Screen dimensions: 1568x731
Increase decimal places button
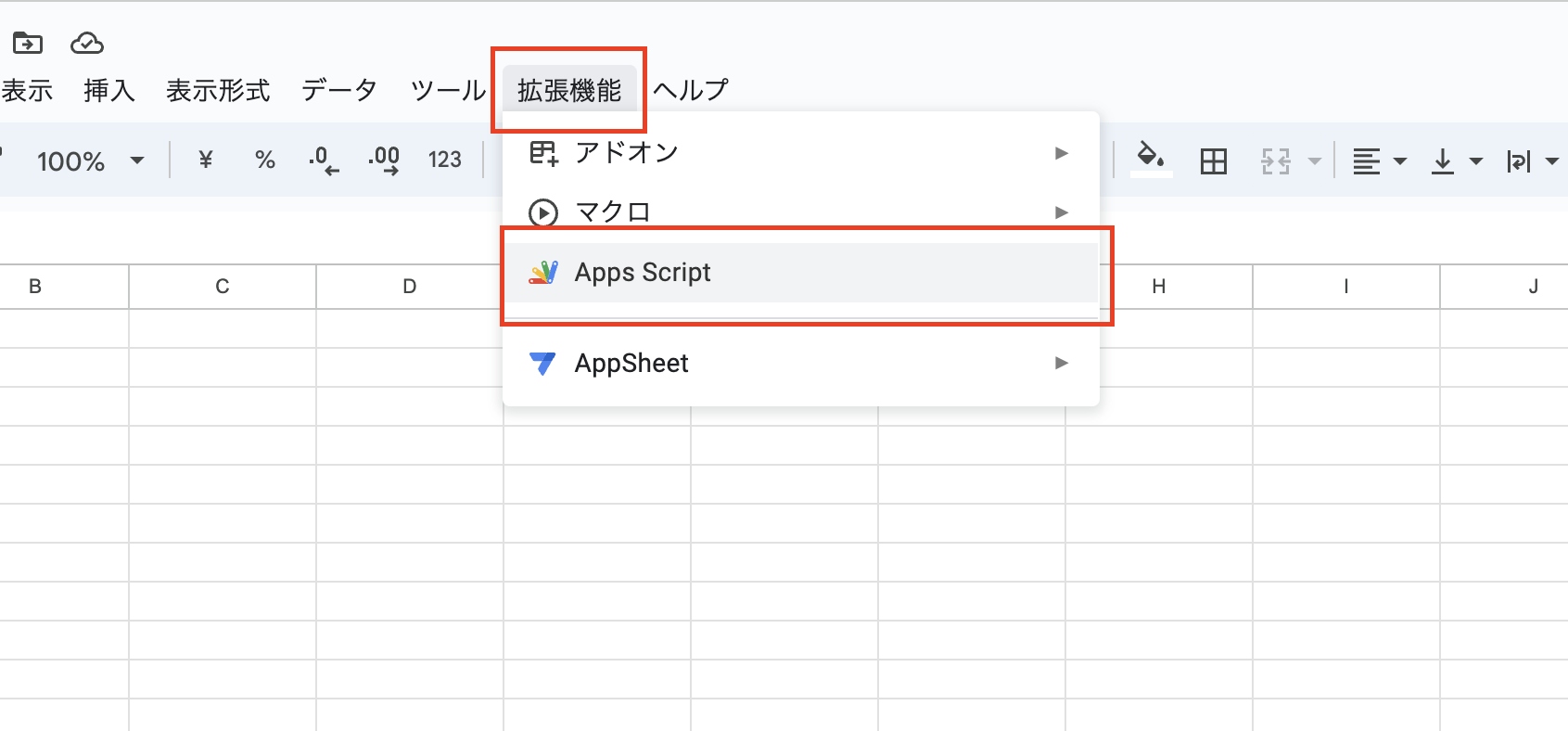click(x=384, y=160)
